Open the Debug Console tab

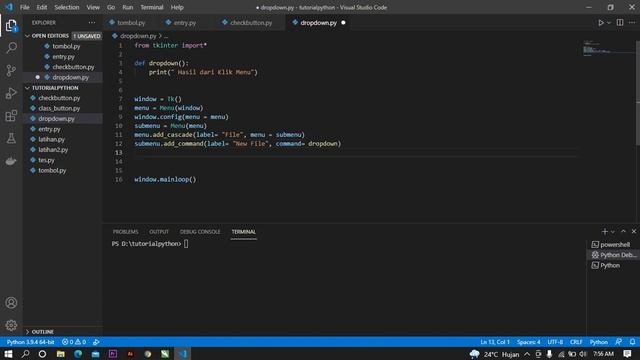(x=200, y=231)
